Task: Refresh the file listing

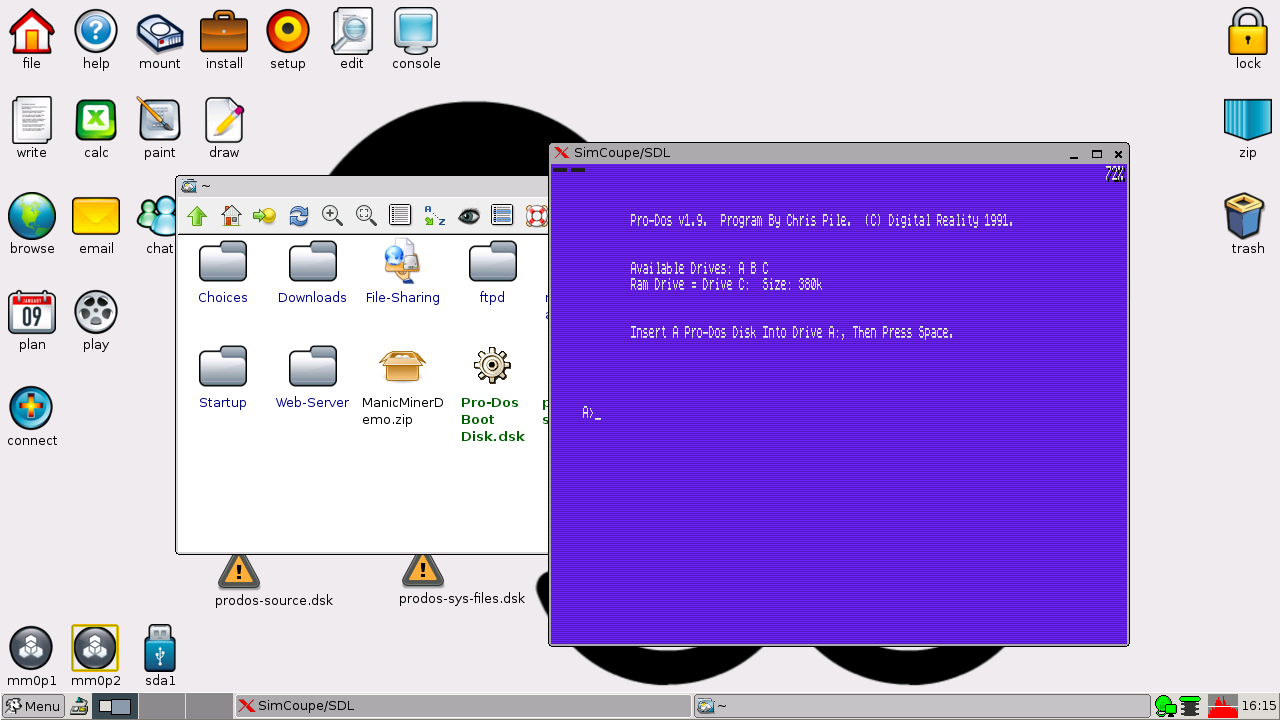Action: click(298, 215)
